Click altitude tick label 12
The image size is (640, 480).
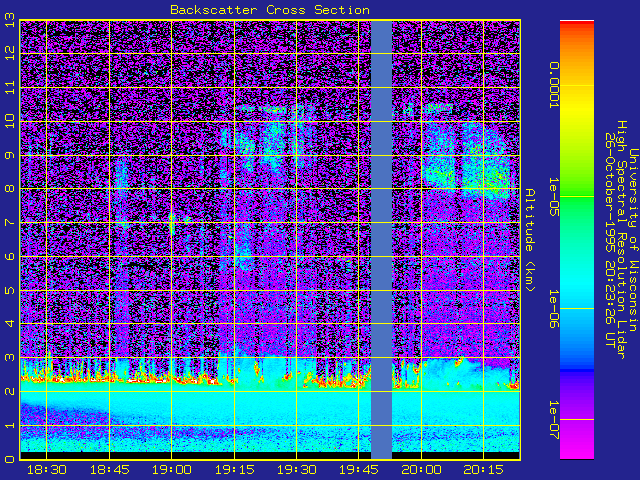pos(10,53)
